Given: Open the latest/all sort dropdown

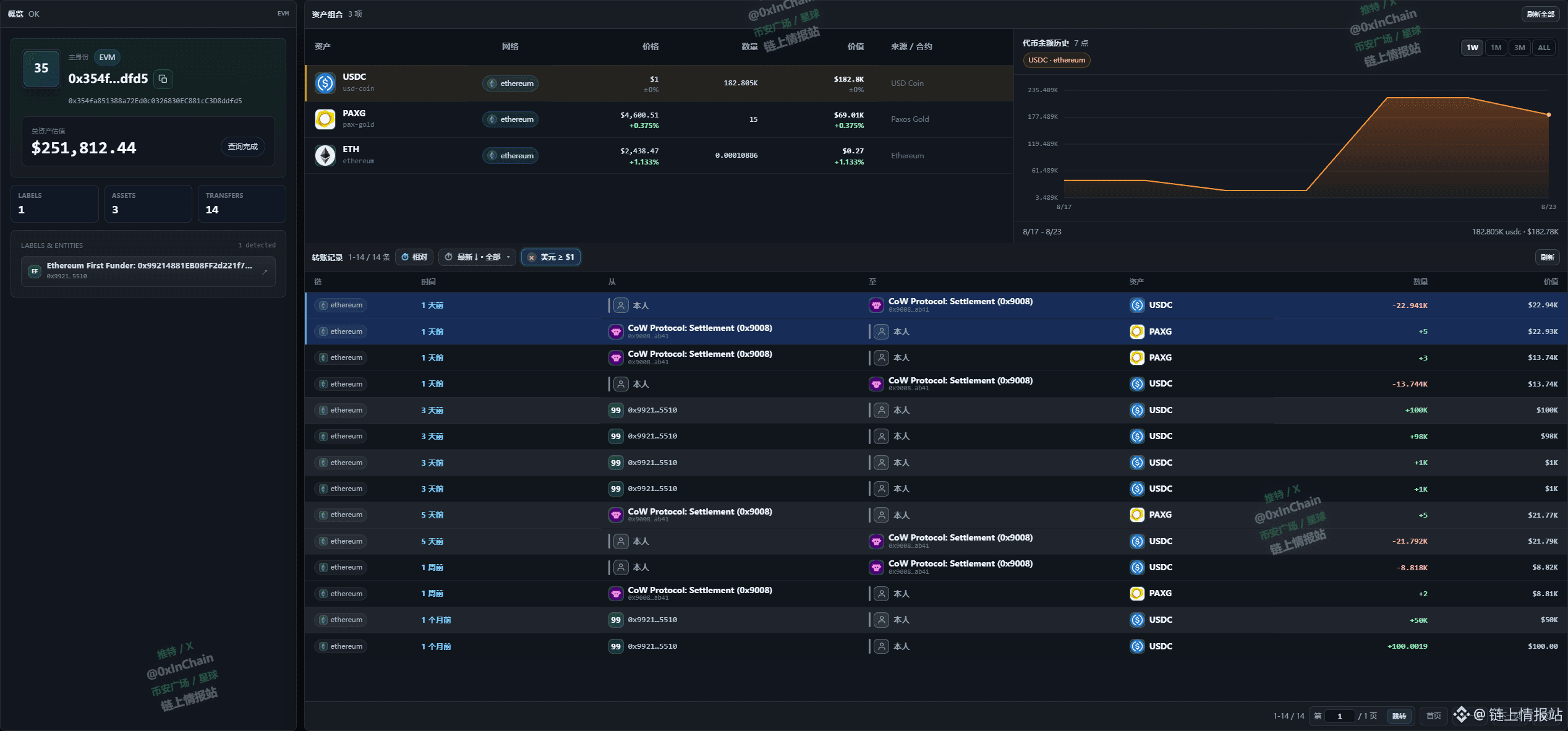Looking at the screenshot, I should point(477,257).
